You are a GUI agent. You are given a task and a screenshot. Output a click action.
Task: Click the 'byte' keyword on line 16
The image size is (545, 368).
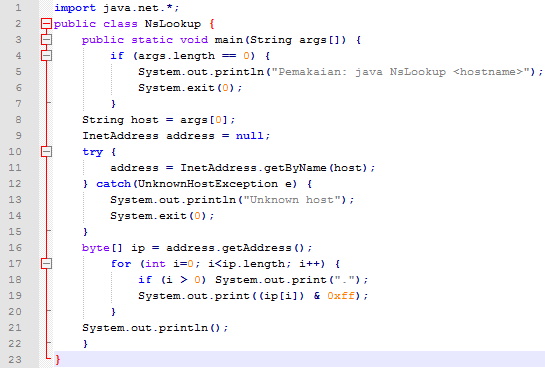pyautogui.click(x=96, y=248)
